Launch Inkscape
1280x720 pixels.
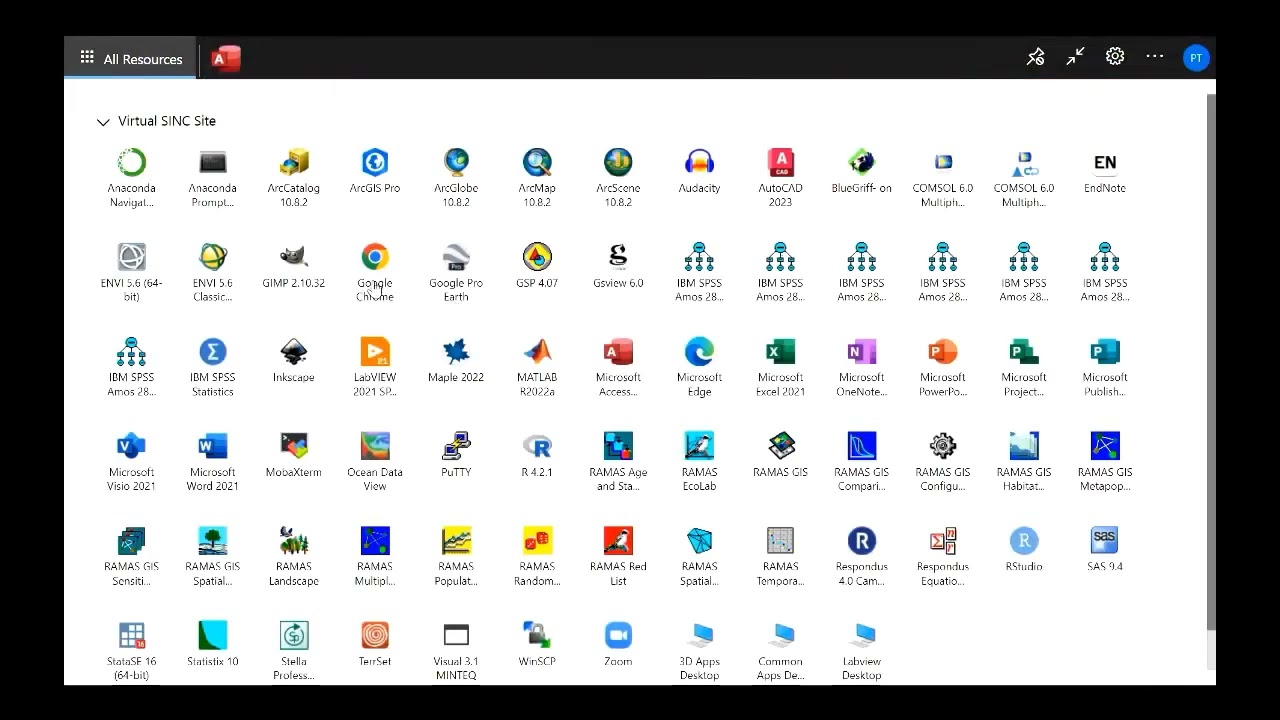(294, 361)
